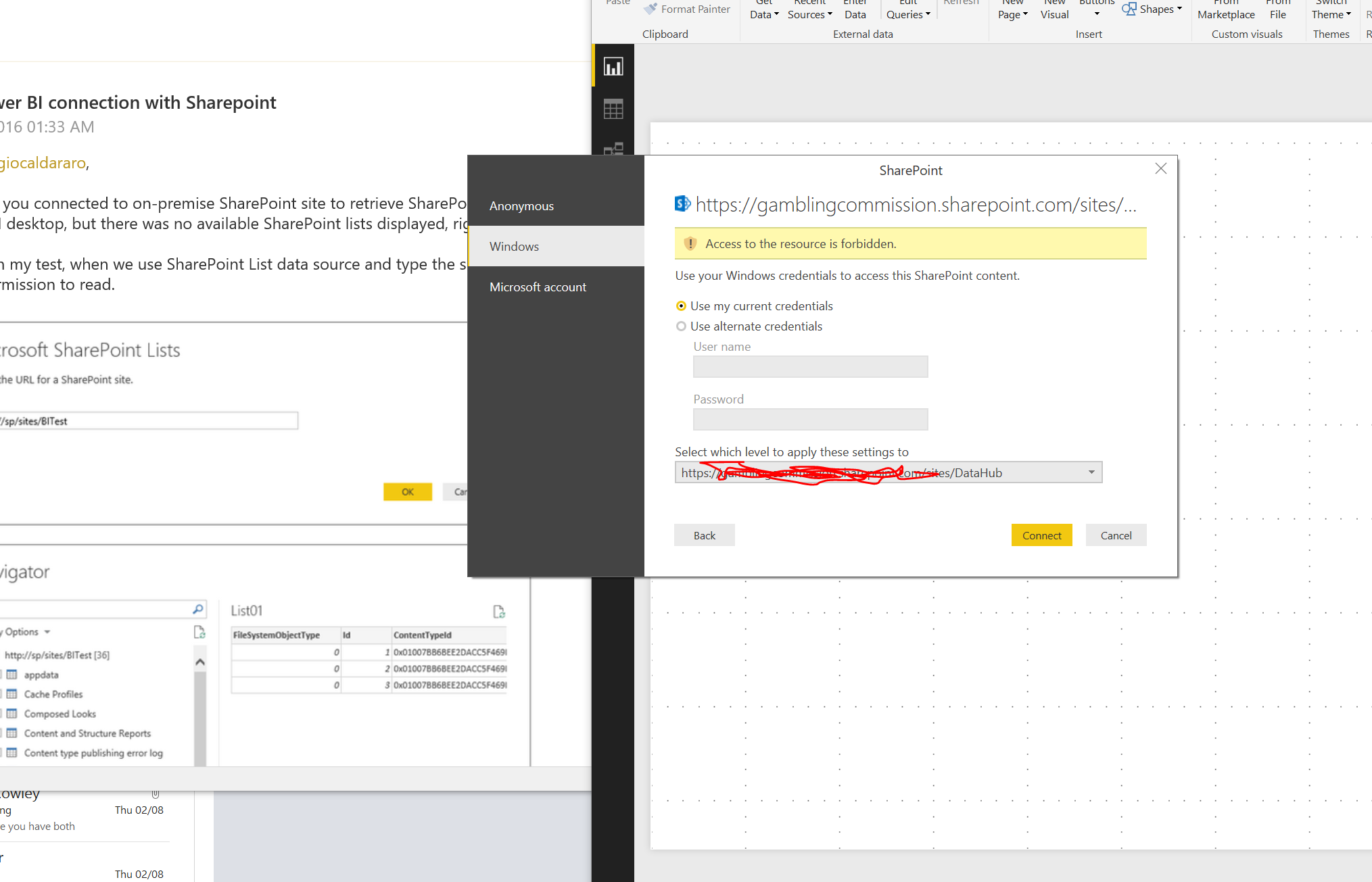Click the New Visual ribbon button
Image resolution: width=1372 pixels, height=882 pixels.
[x=1054, y=9]
